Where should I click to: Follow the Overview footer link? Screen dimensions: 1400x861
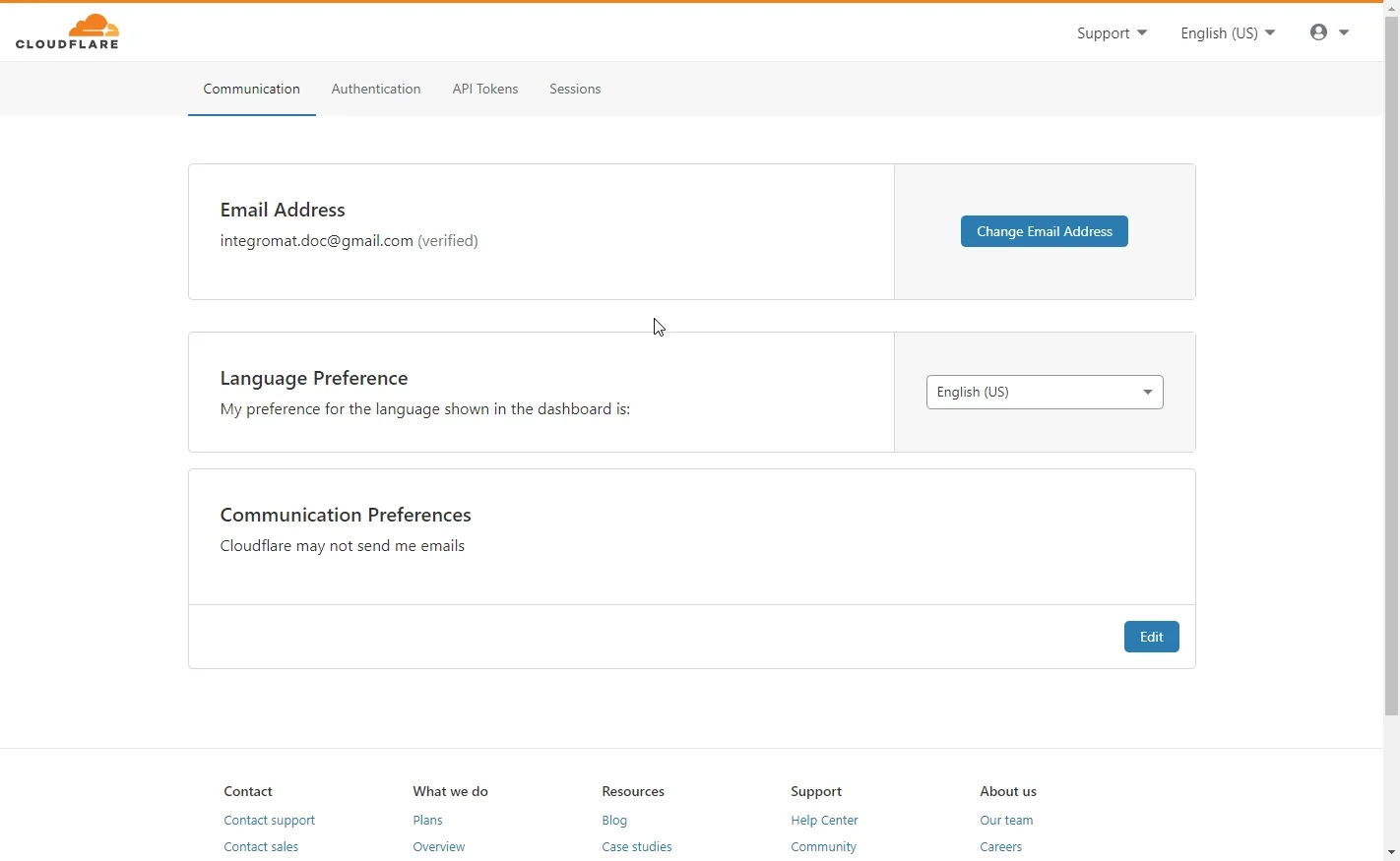pos(439,847)
